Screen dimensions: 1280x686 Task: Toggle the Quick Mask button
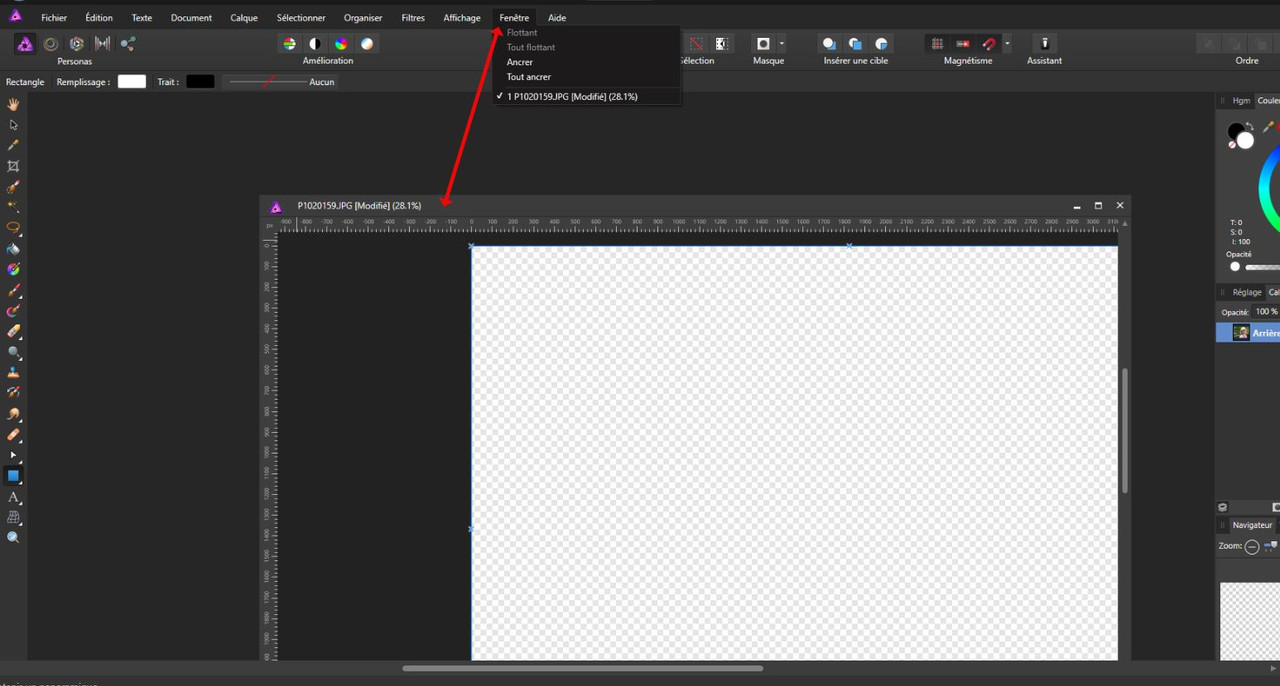pos(764,44)
